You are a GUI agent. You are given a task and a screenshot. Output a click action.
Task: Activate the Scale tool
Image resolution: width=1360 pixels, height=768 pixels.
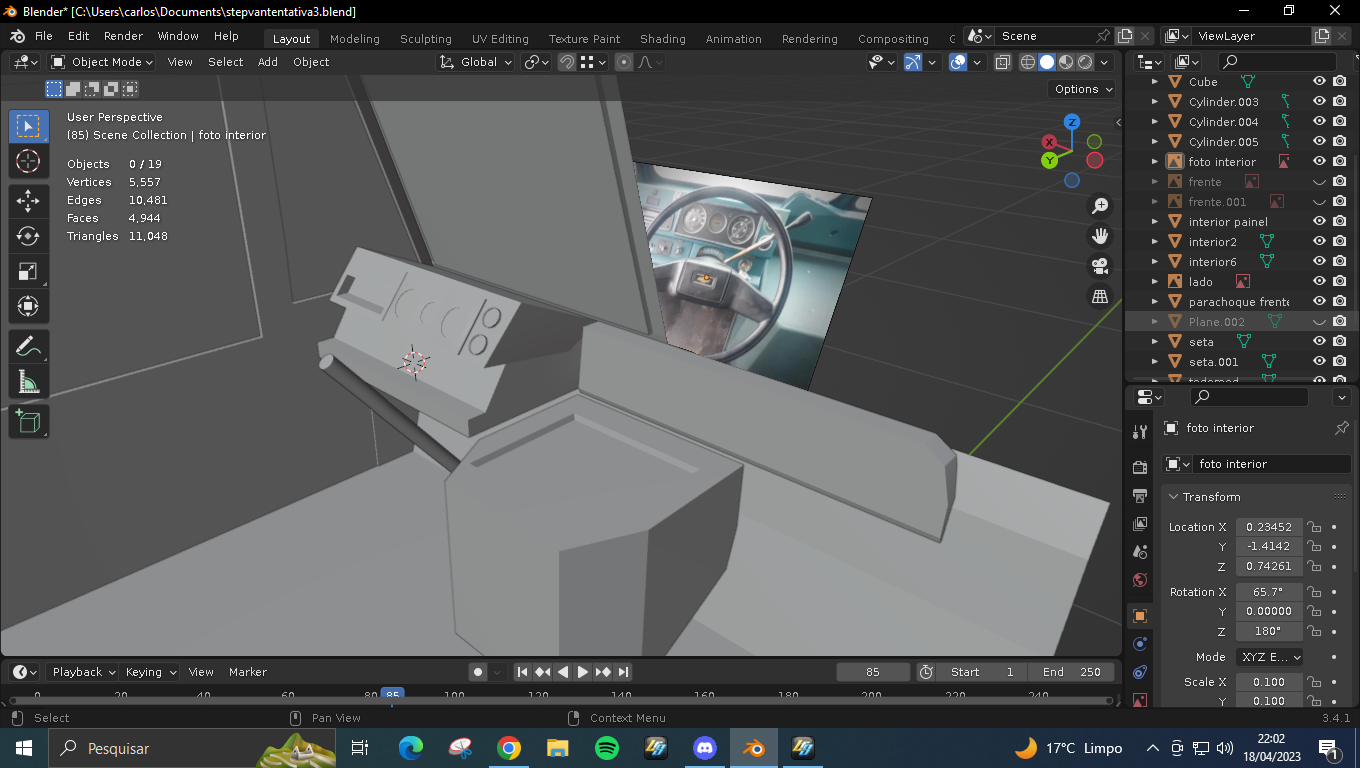(x=29, y=271)
